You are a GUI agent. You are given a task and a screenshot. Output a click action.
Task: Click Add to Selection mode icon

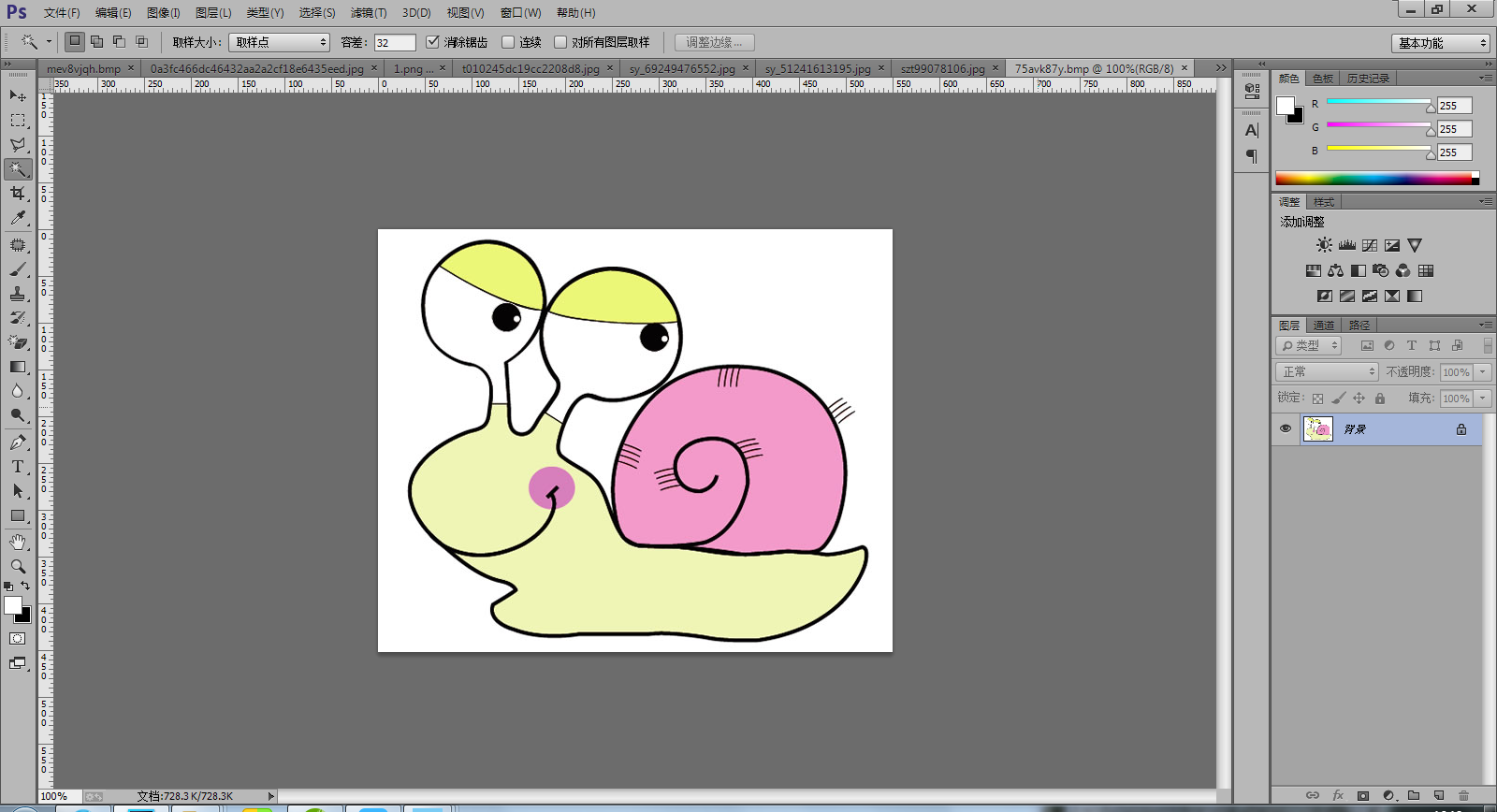96,41
